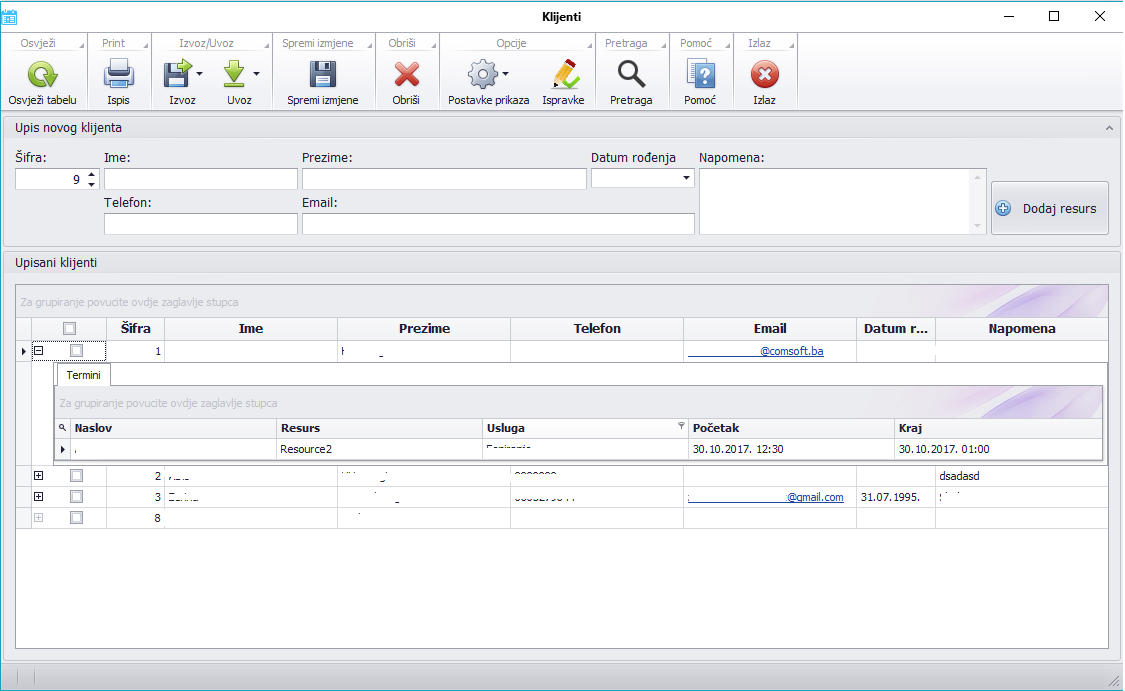Viewport: 1125px width, 691px height.
Task: Print with the Ispis printer icon
Action: [118, 75]
